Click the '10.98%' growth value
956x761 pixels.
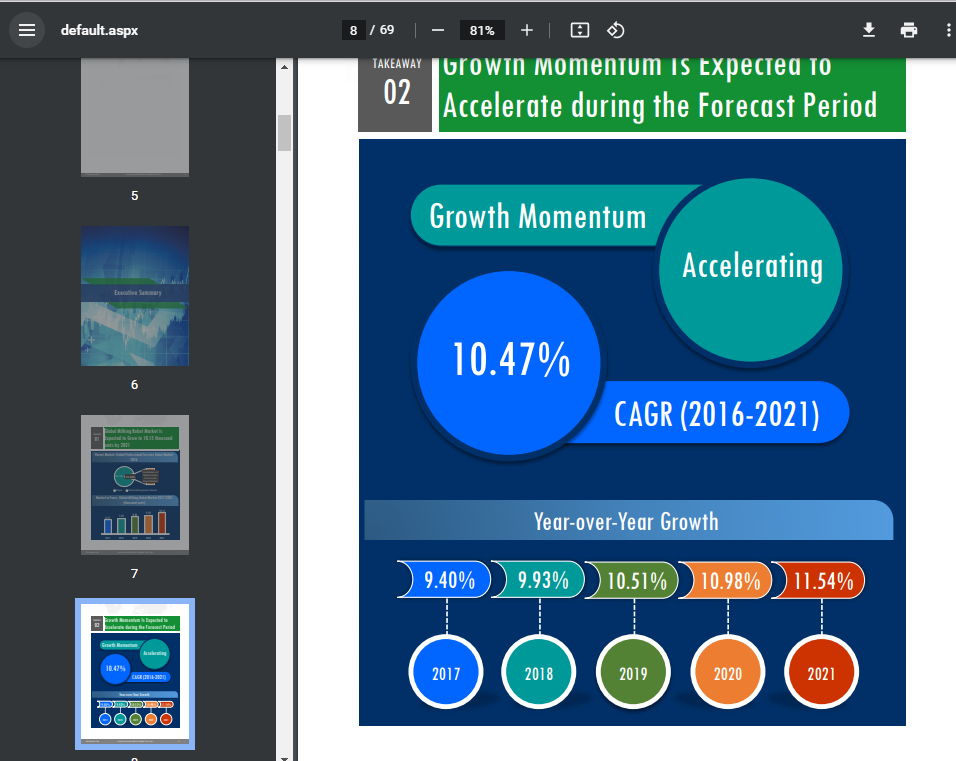click(x=730, y=581)
